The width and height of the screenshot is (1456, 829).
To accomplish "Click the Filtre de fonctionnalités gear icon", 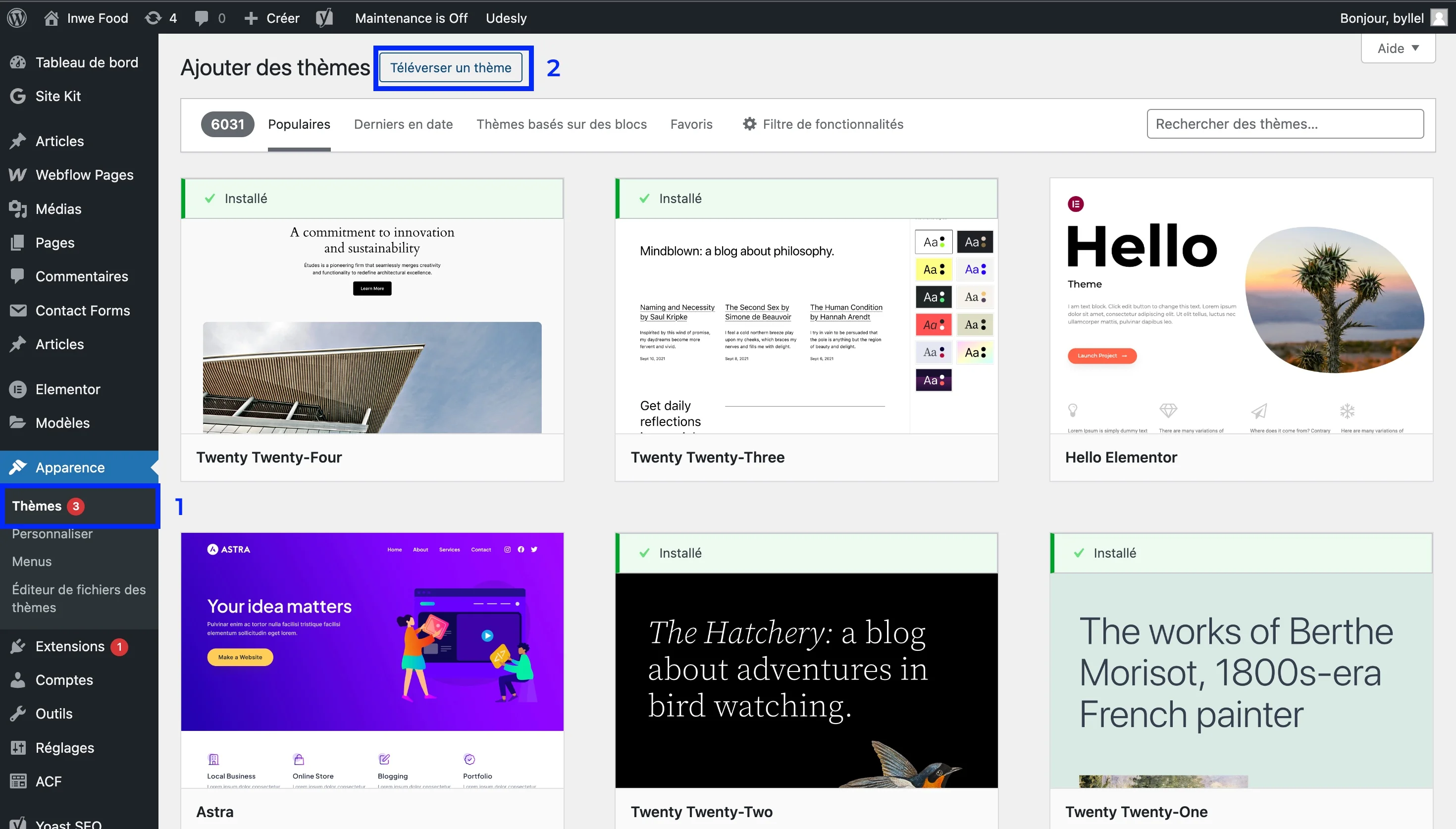I will click(x=750, y=123).
